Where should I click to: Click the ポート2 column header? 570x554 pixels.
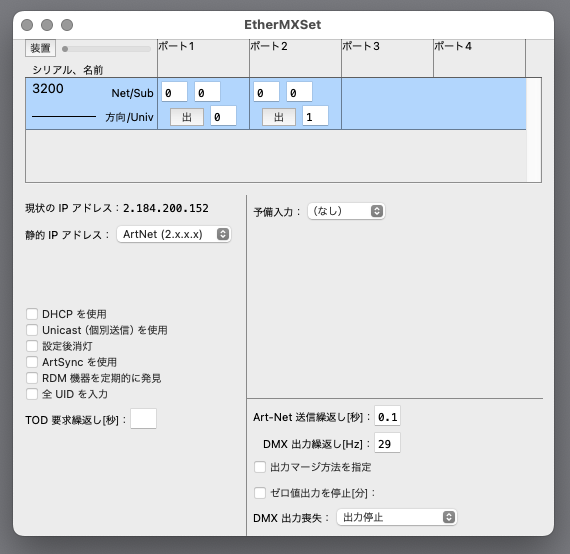[296, 58]
